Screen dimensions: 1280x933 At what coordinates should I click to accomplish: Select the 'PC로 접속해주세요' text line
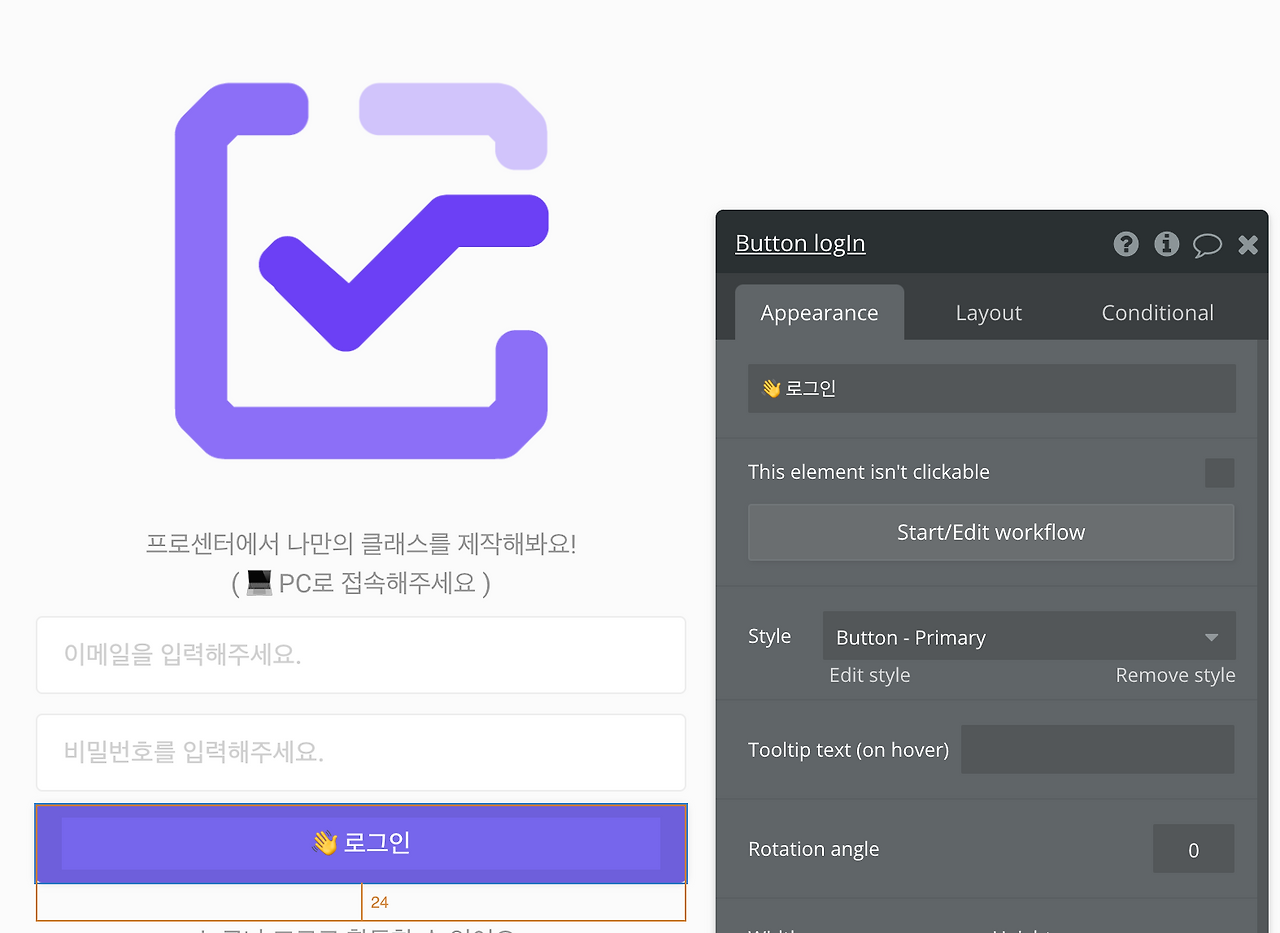361,582
